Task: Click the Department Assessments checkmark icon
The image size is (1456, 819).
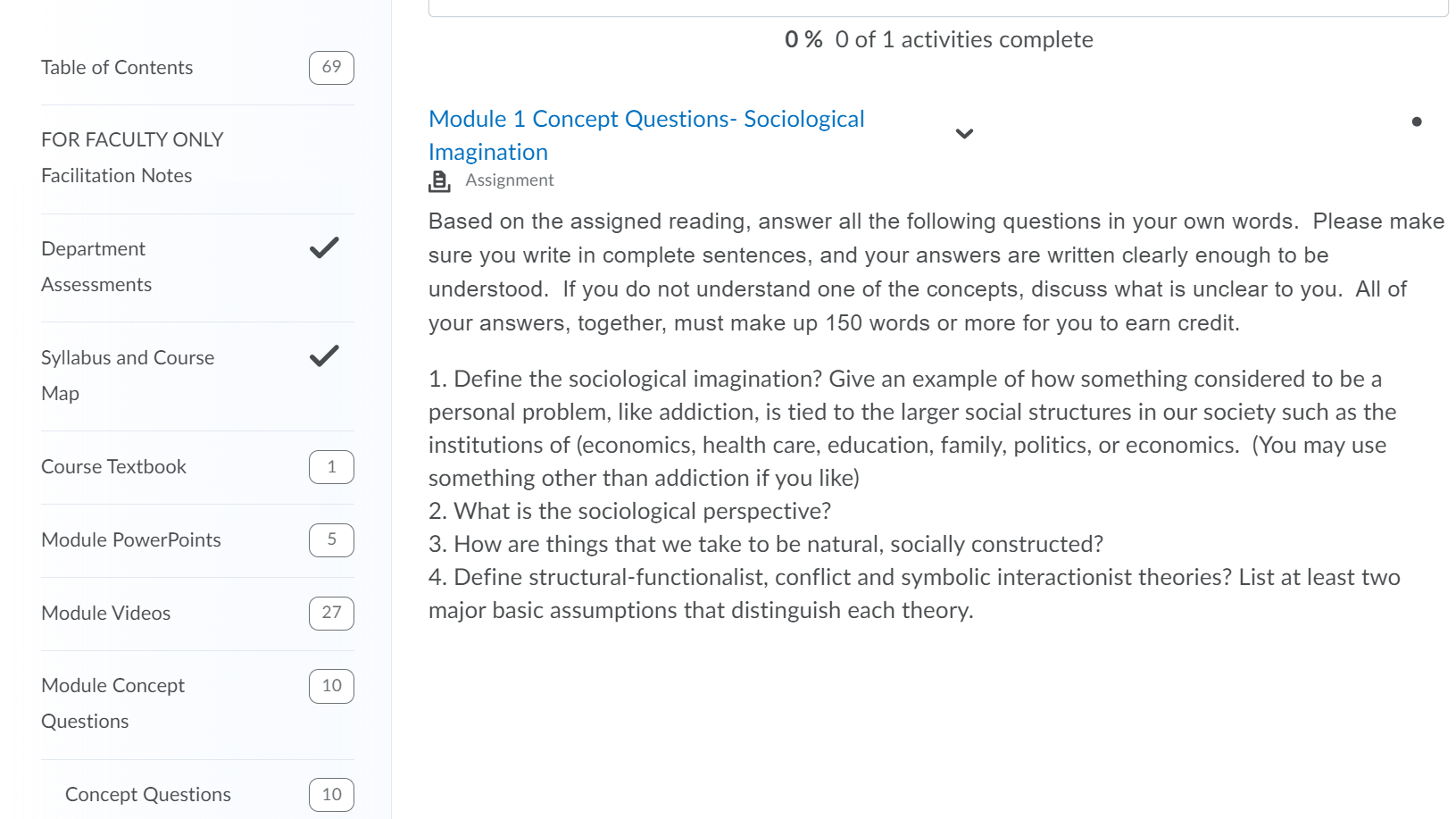Action: pyautogui.click(x=324, y=247)
